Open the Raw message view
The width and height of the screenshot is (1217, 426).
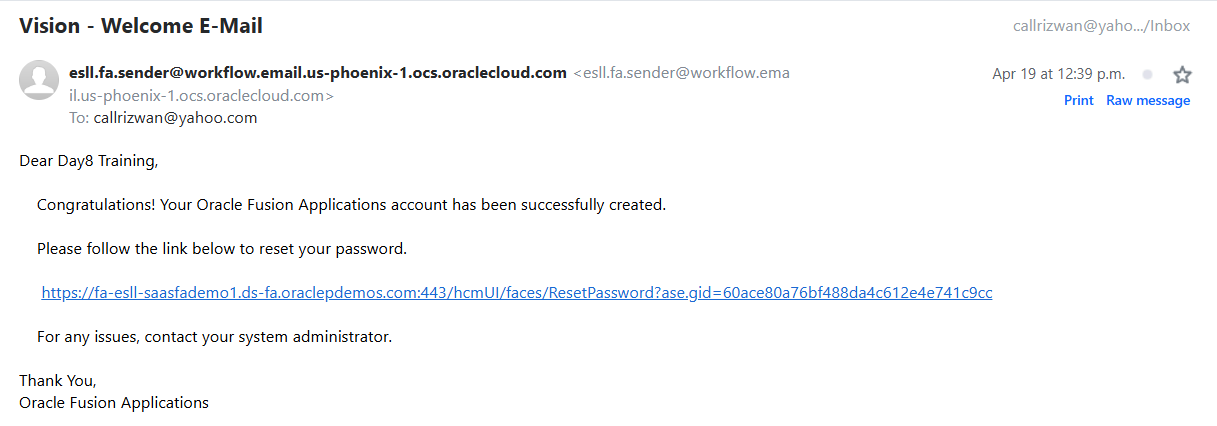pos(1148,100)
